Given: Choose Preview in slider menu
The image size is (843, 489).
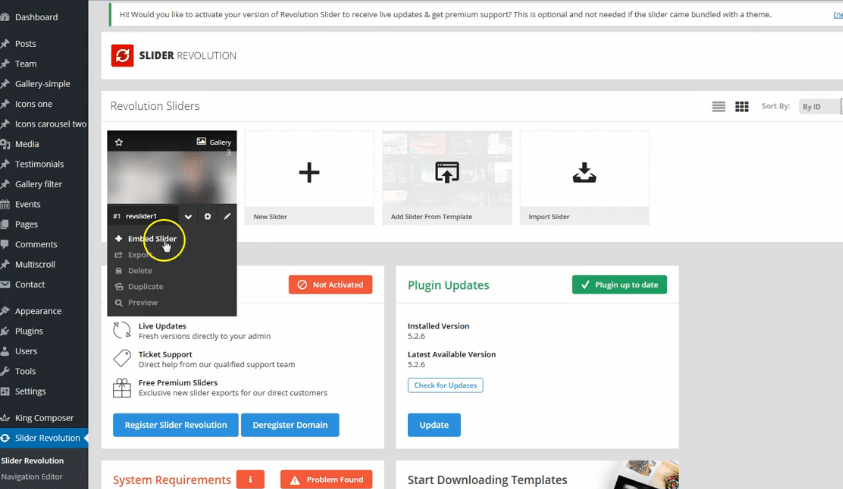Looking at the screenshot, I should 142,302.
